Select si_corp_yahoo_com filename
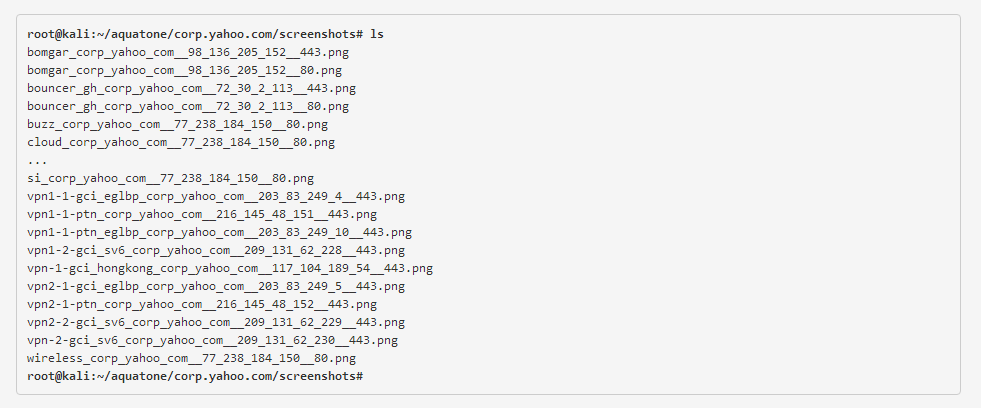The height and width of the screenshot is (408, 981). [x=170, y=179]
